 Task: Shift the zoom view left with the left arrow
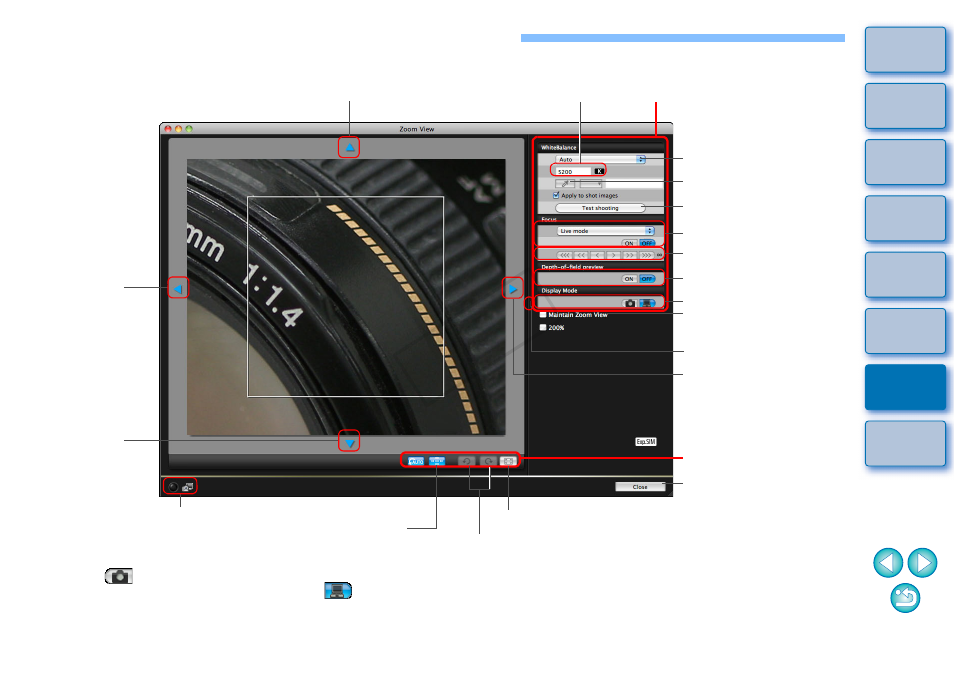(178, 288)
